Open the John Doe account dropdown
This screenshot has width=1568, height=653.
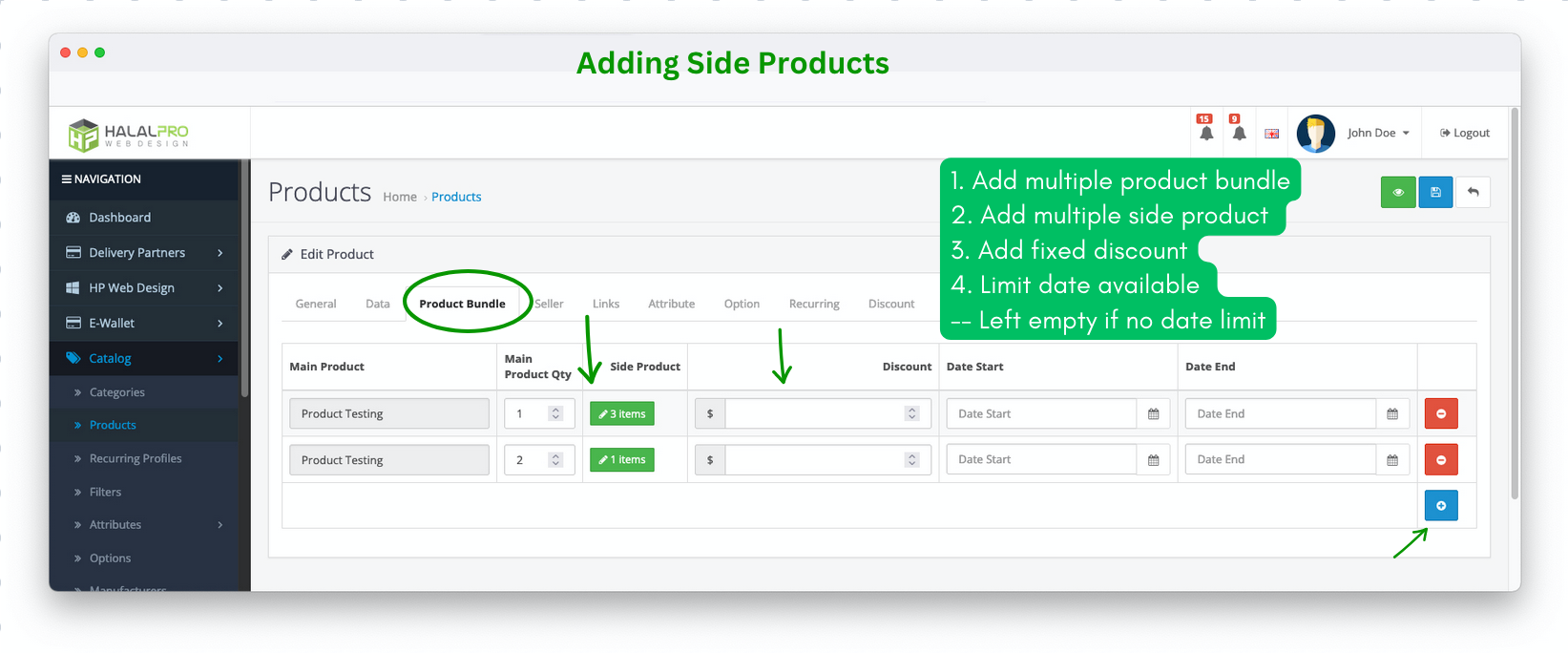pos(1376,133)
